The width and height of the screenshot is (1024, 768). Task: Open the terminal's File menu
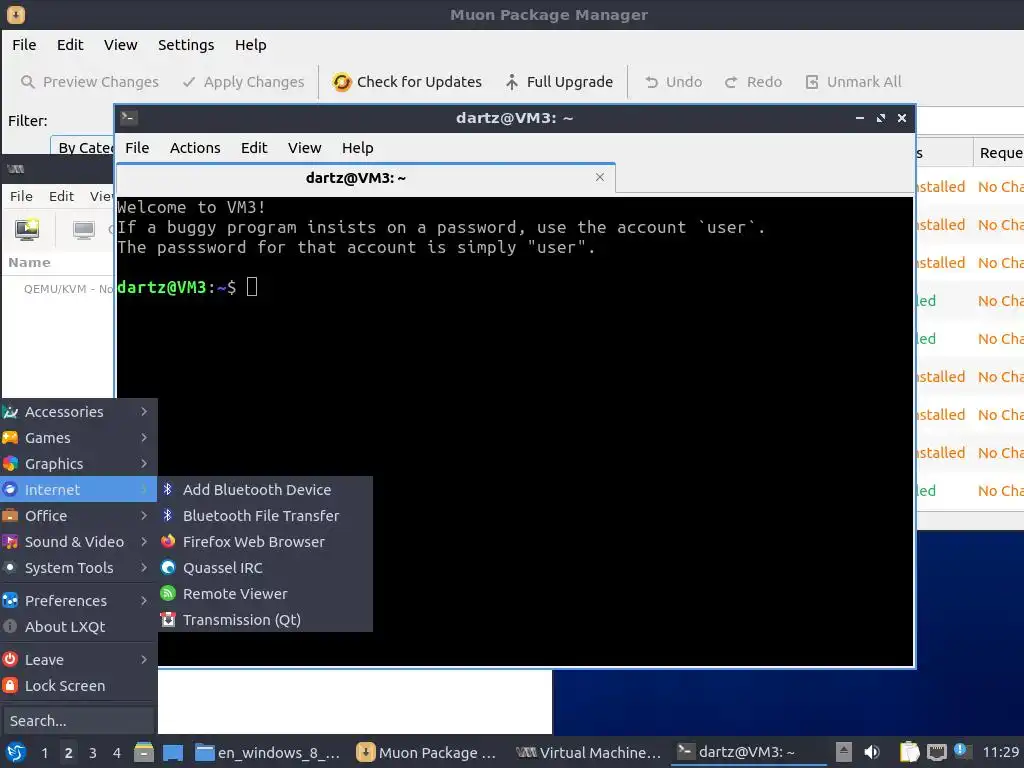[x=137, y=148]
